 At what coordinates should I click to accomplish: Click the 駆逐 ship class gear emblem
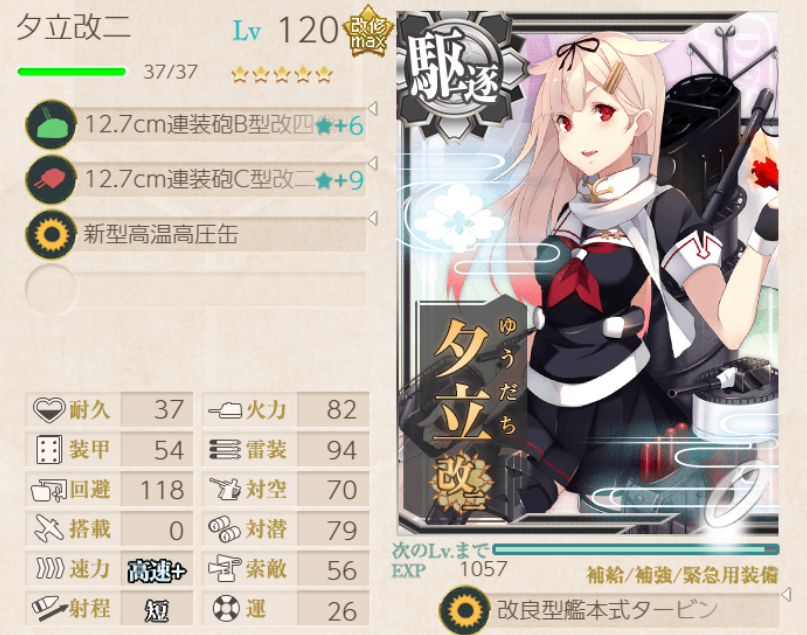455,72
